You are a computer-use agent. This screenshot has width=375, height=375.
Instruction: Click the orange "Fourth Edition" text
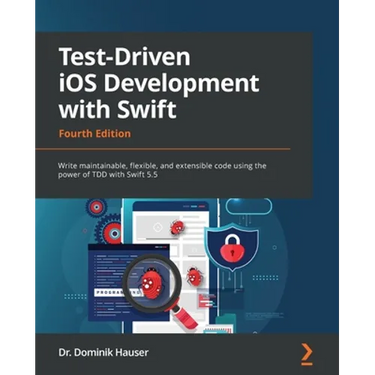tap(95, 134)
